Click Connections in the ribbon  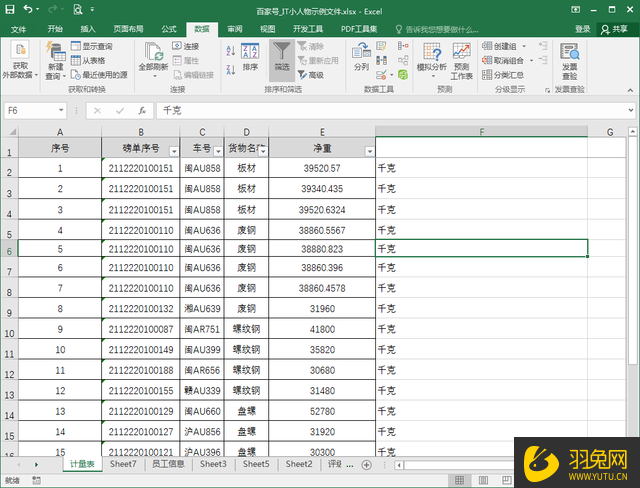pyautogui.click(x=186, y=46)
